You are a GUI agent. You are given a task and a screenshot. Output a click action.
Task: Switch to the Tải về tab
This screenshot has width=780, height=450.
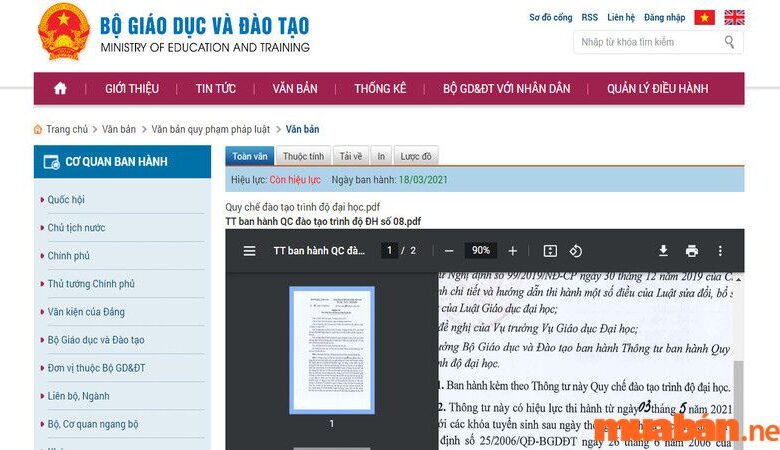(351, 156)
